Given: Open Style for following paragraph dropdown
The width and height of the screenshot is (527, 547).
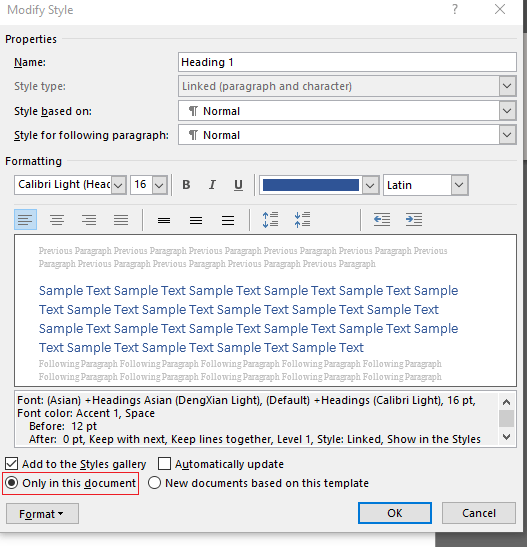Looking at the screenshot, I should click(x=507, y=135).
